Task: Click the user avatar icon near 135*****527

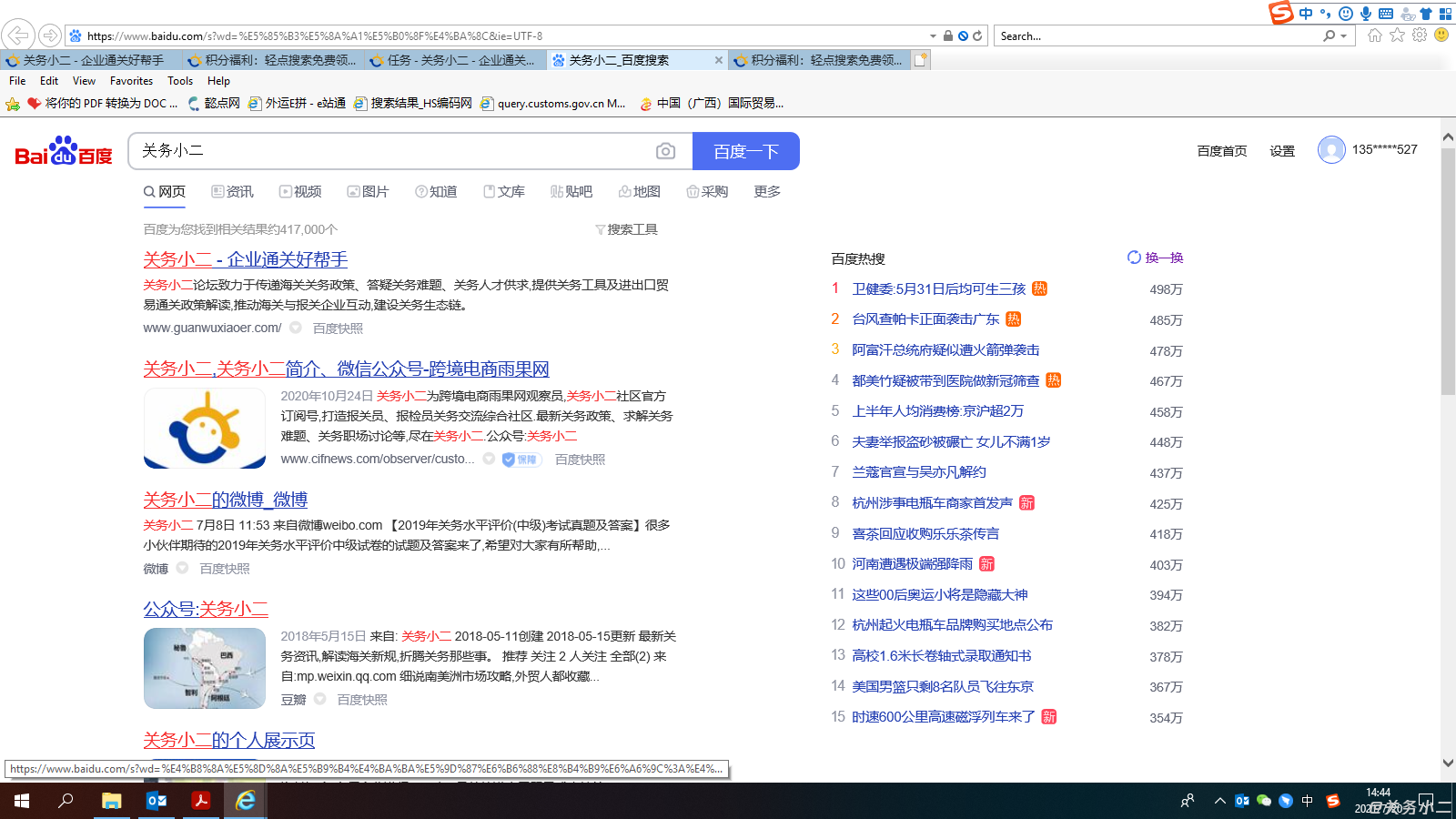Action: click(1331, 149)
